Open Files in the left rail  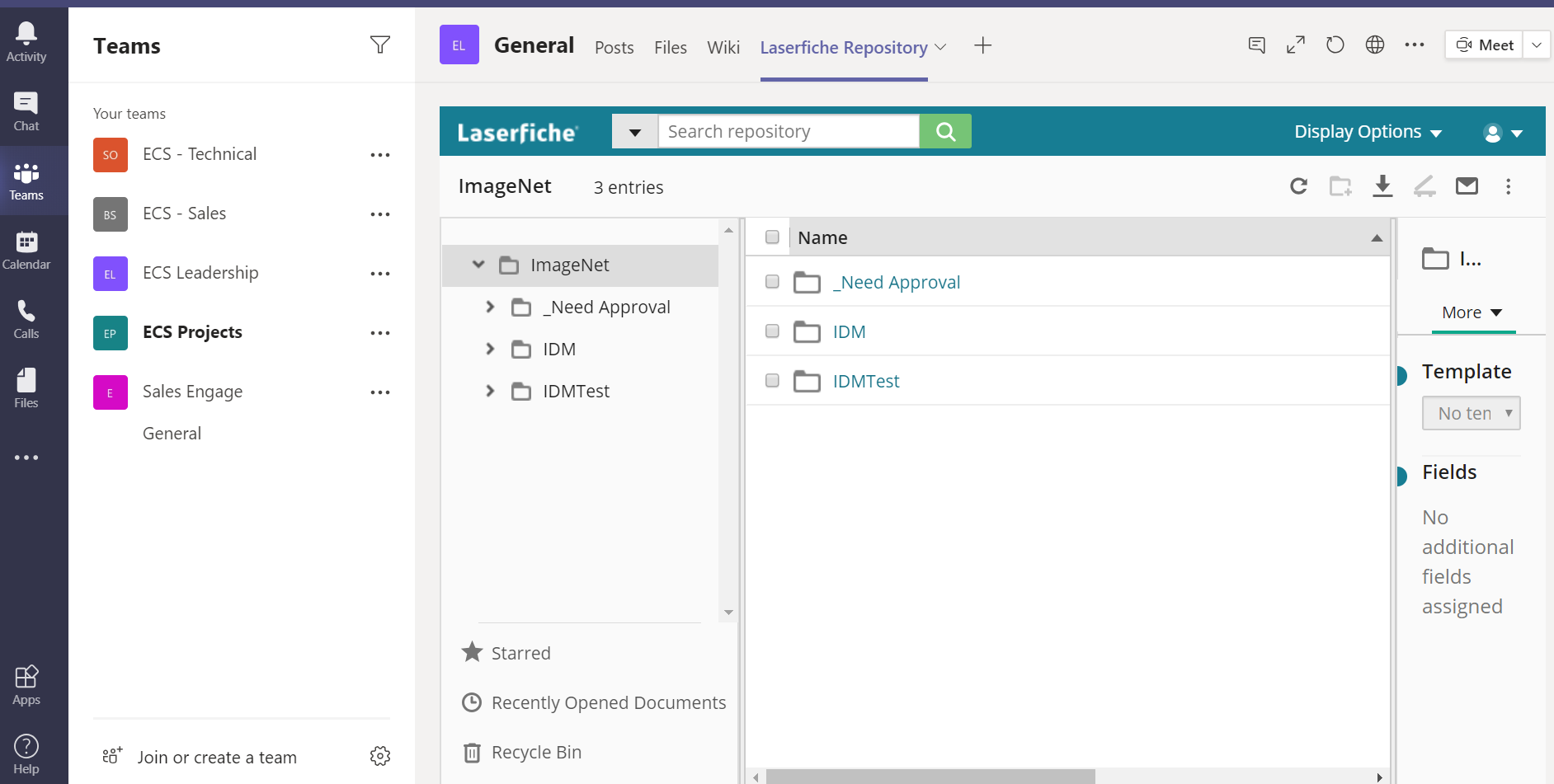coord(26,388)
